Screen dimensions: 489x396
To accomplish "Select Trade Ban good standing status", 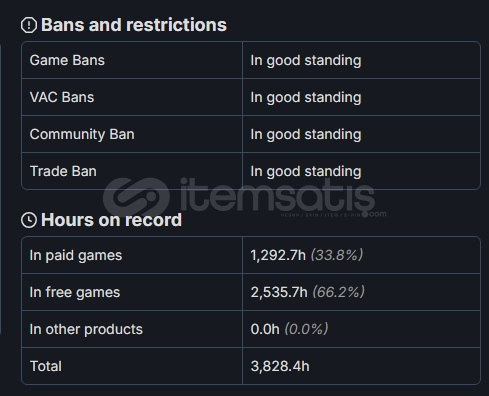I will 306,172.
